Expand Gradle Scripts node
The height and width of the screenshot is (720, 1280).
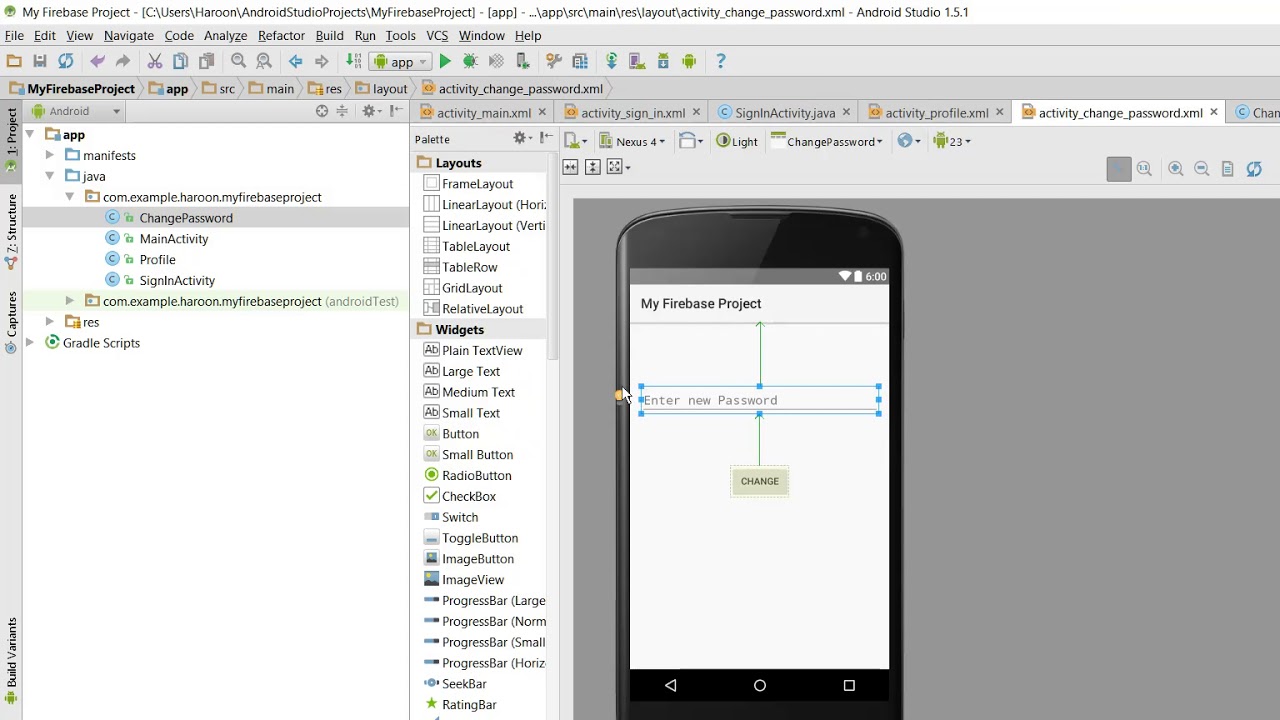[29, 343]
